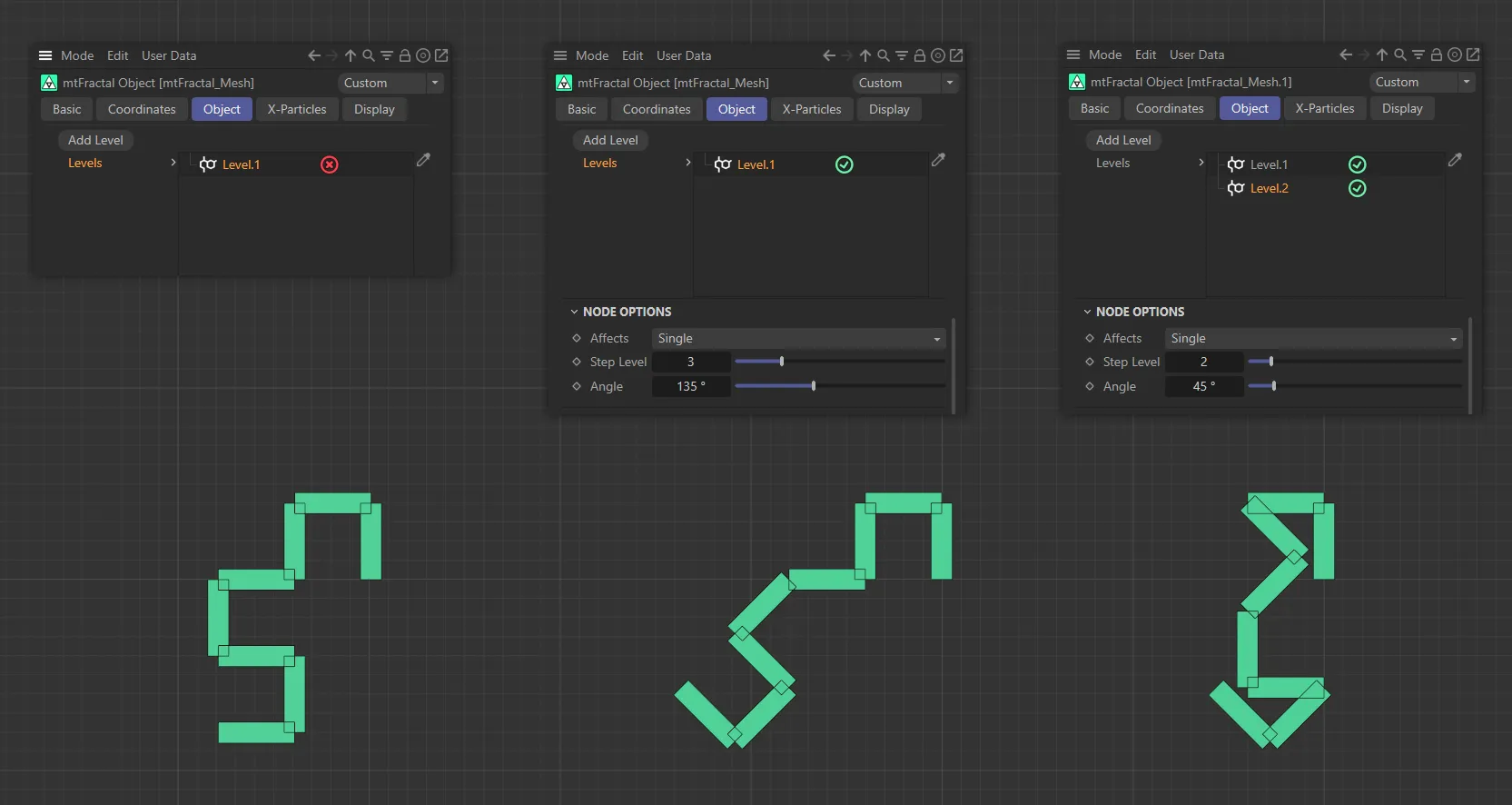This screenshot has width=1512, height=805.
Task: Click the new-window icon in the middle attribute panel
Action: point(956,55)
